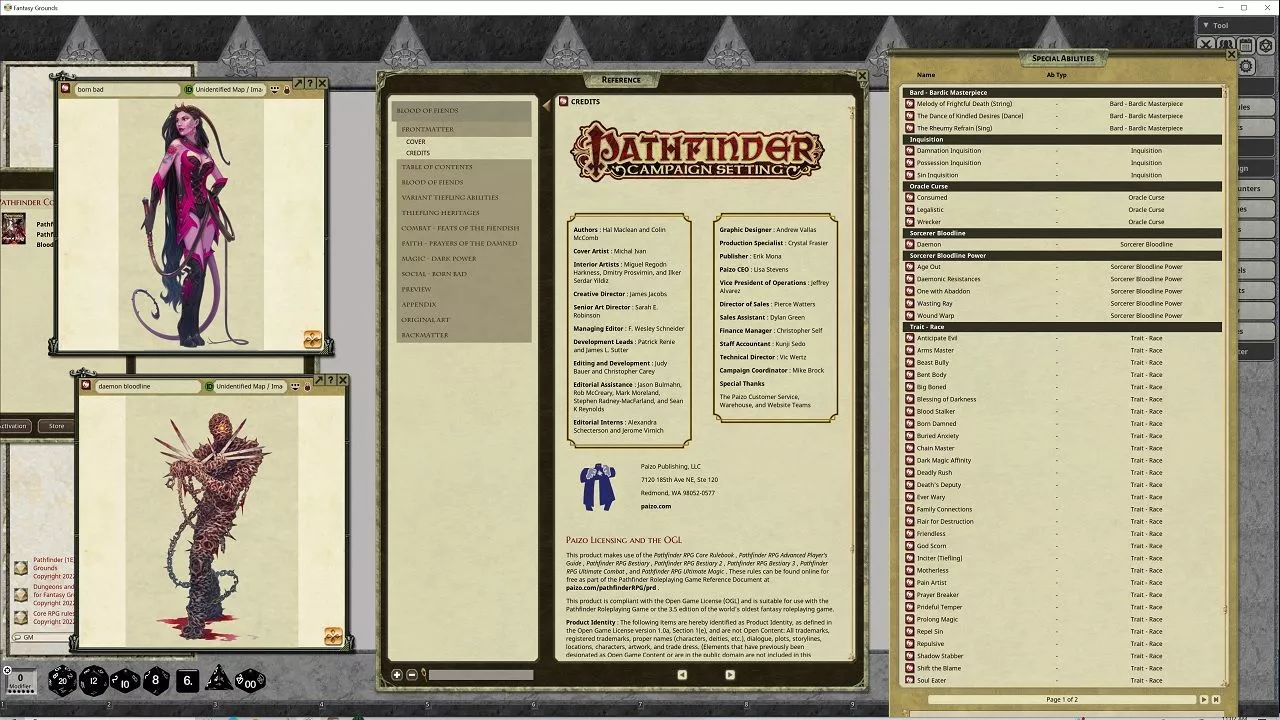This screenshot has width=1280, height=720.
Task: Open the gear options icon in sidebar
Action: 1246,66
